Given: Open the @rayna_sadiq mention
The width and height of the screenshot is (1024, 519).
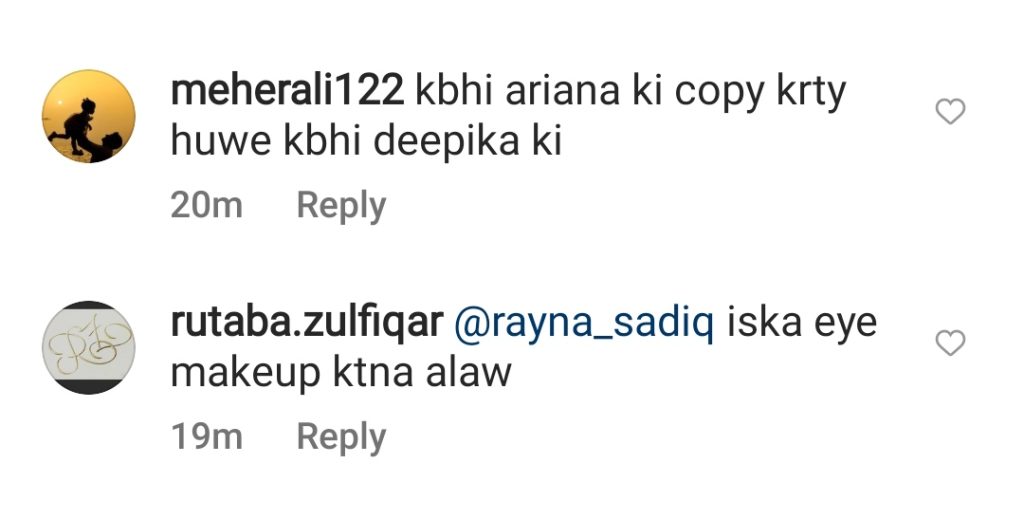Looking at the screenshot, I should point(584,324).
